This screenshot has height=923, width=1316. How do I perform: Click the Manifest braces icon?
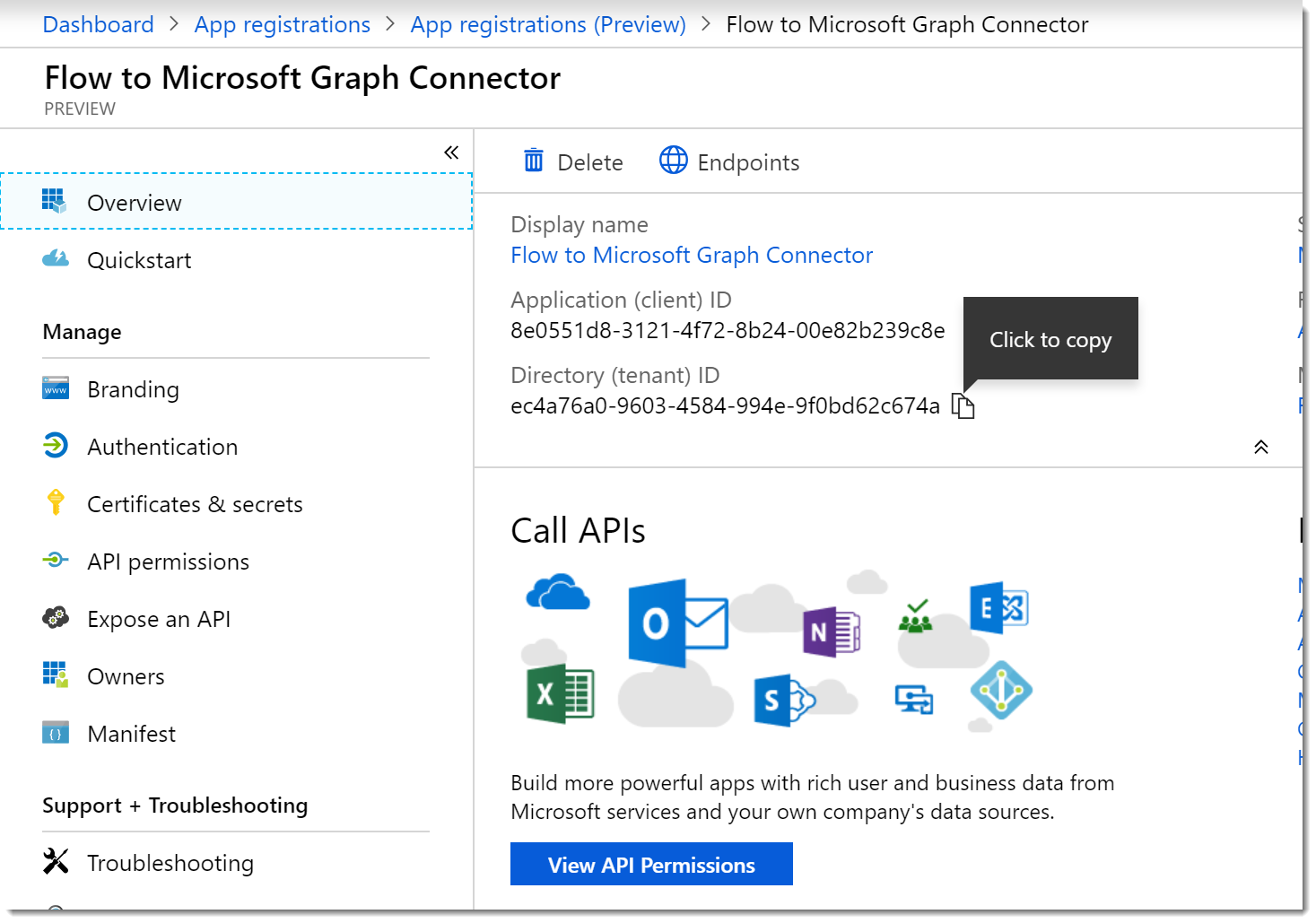[x=56, y=732]
